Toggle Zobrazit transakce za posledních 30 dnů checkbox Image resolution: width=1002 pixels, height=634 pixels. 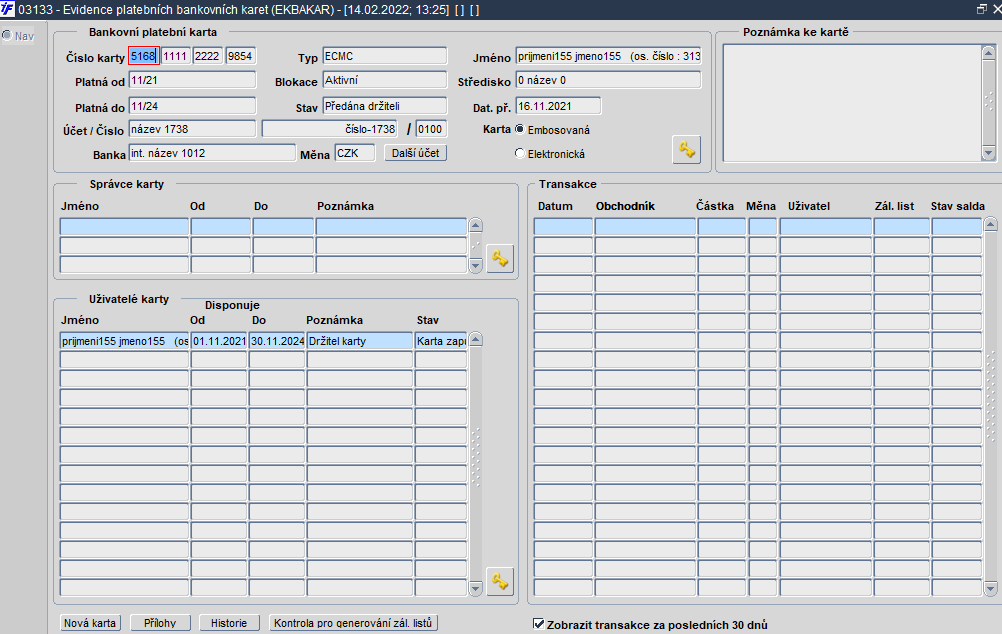539,624
